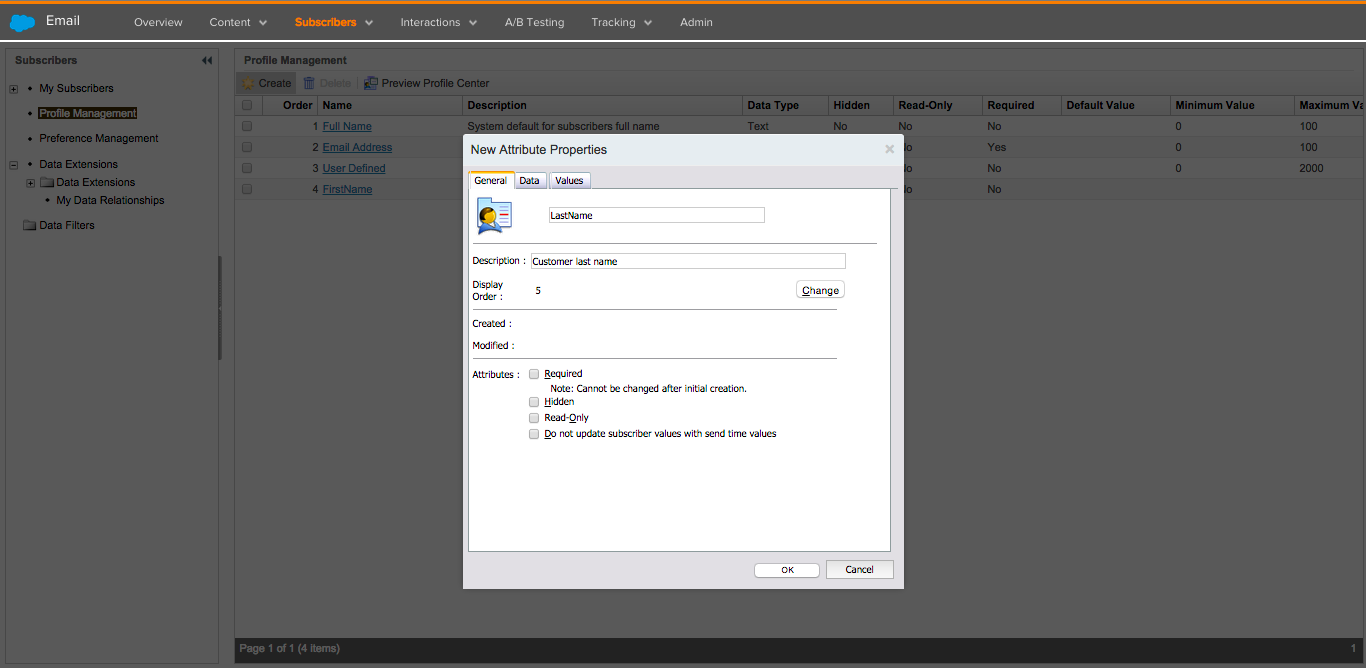Click the Preview Profile Center icon
The width and height of the screenshot is (1366, 668).
[x=371, y=84]
